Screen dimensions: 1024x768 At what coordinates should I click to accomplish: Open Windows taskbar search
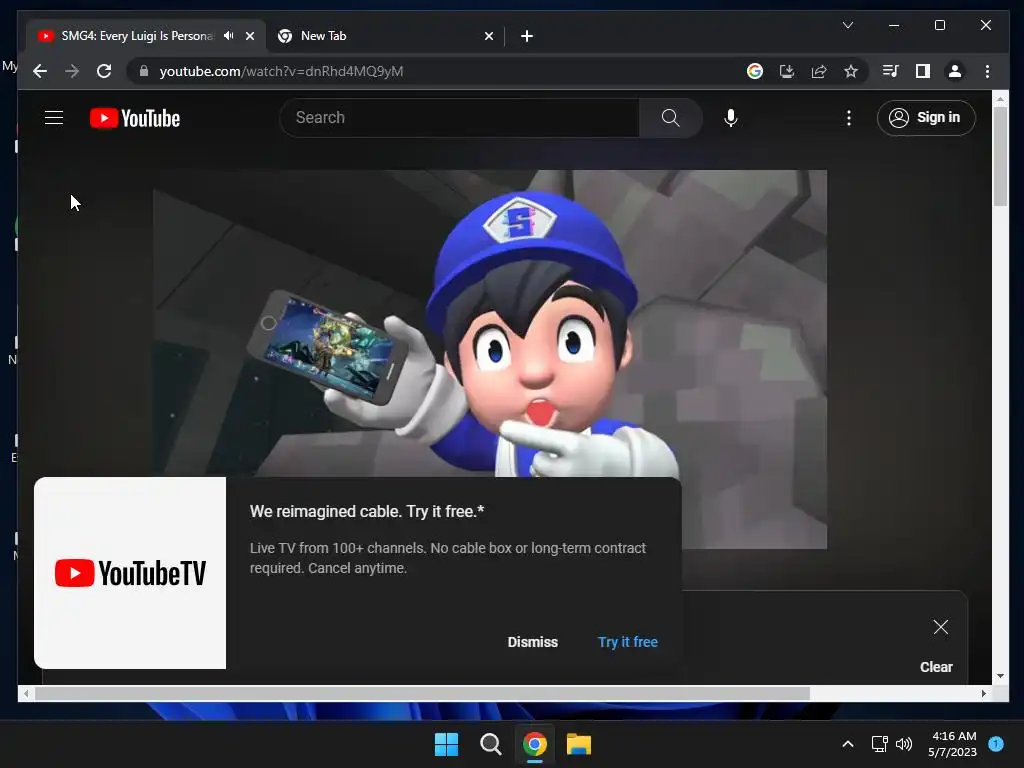tap(490, 744)
